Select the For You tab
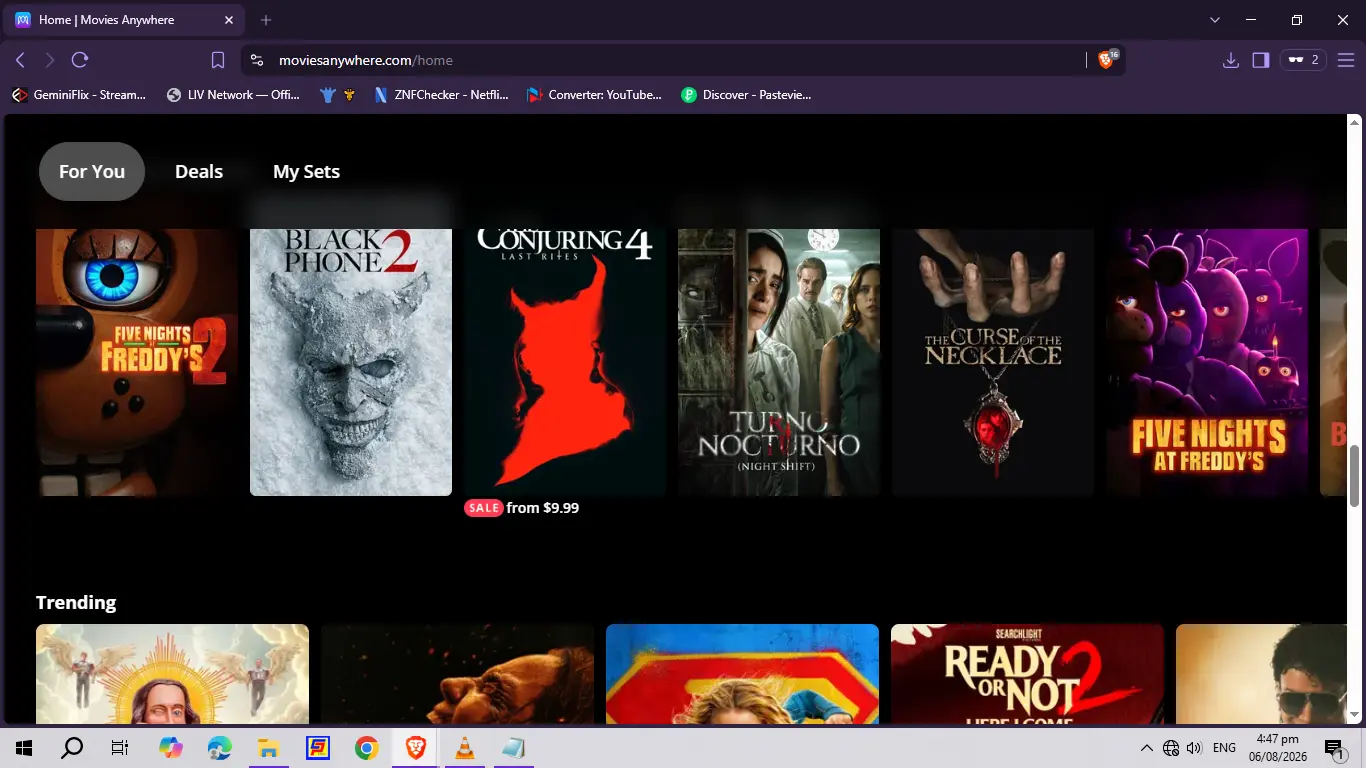 [x=92, y=172]
